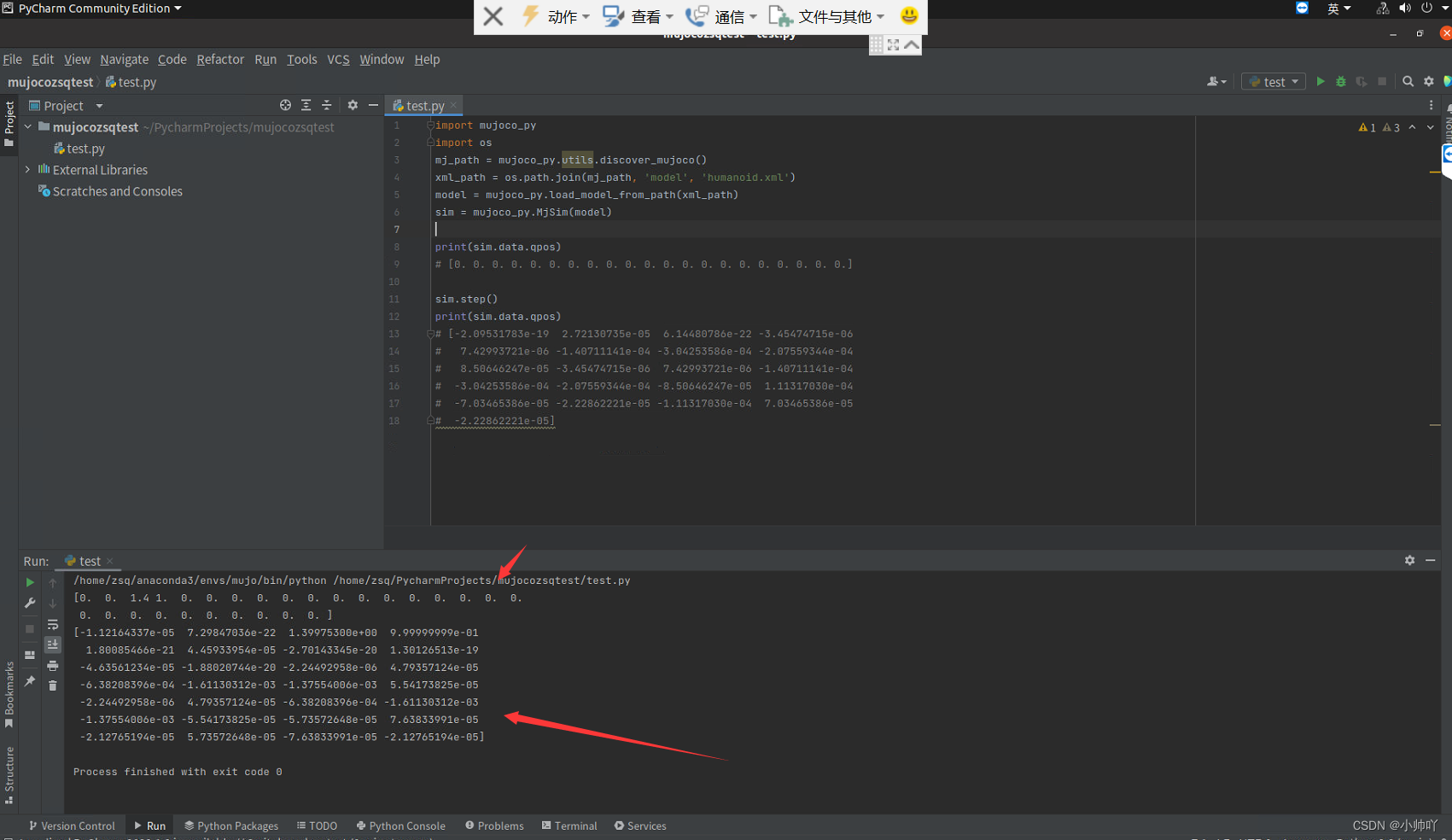The width and height of the screenshot is (1452, 840).
Task: Close remote session with X icon
Action: [x=493, y=16]
